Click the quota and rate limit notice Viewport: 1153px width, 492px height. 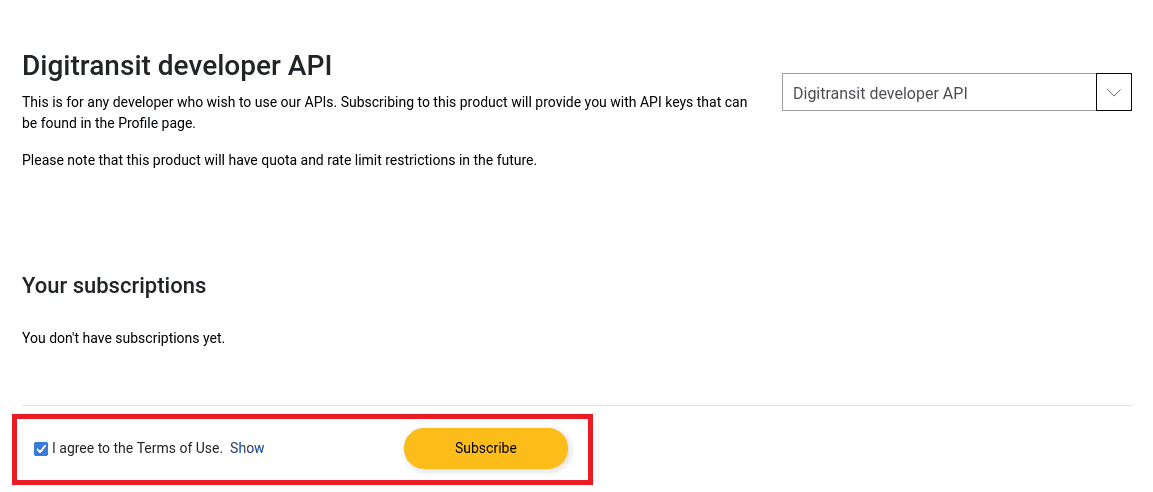tap(279, 160)
